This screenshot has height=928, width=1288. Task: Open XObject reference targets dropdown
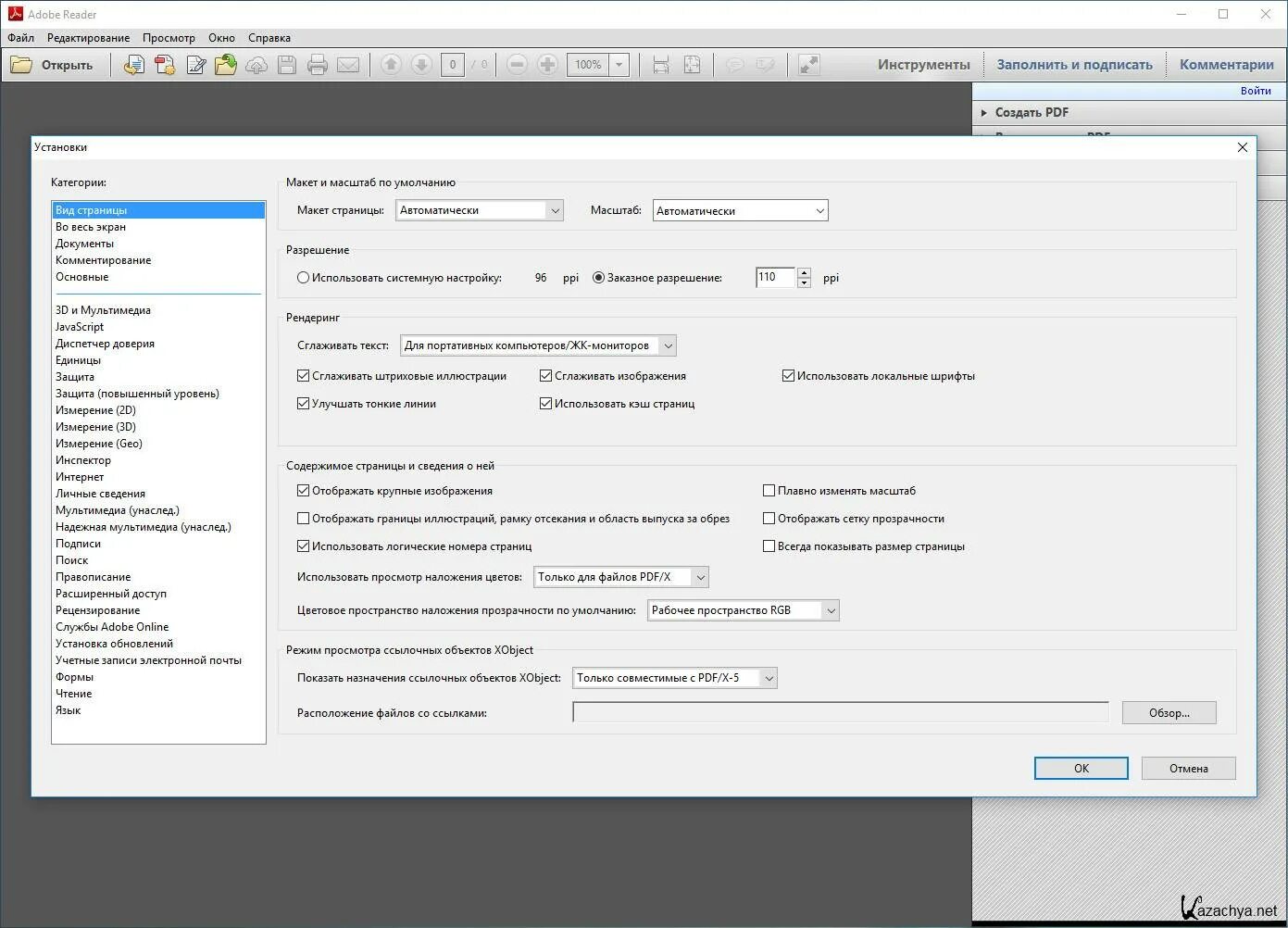675,678
